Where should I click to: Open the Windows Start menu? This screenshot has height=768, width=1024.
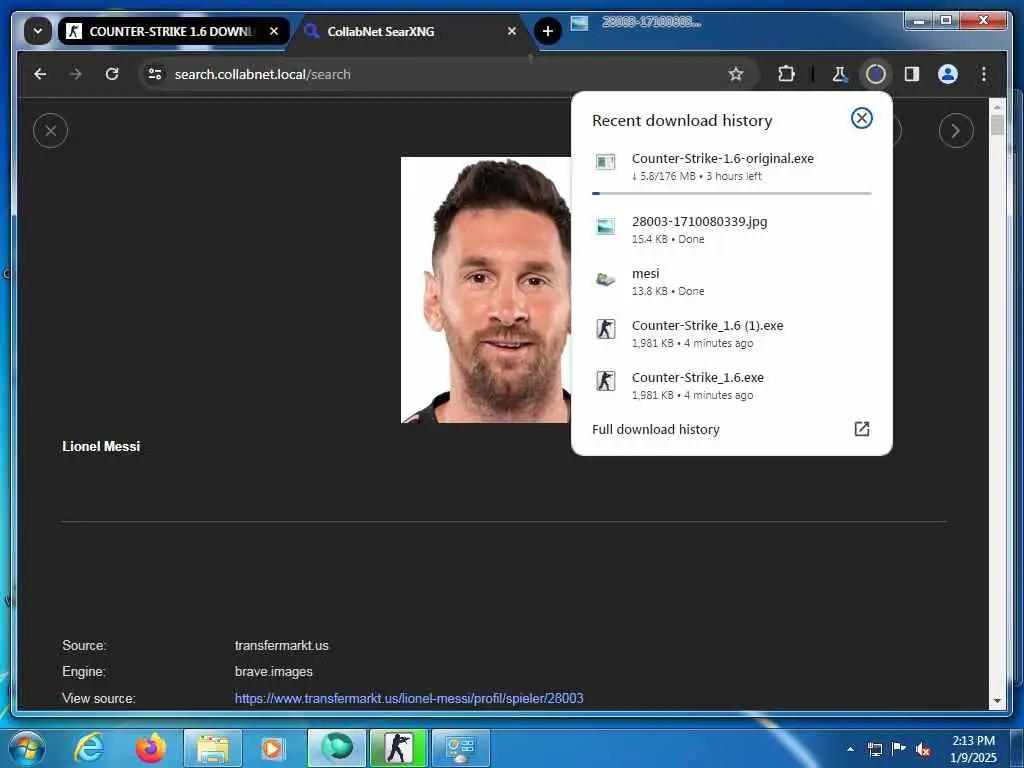coord(27,748)
